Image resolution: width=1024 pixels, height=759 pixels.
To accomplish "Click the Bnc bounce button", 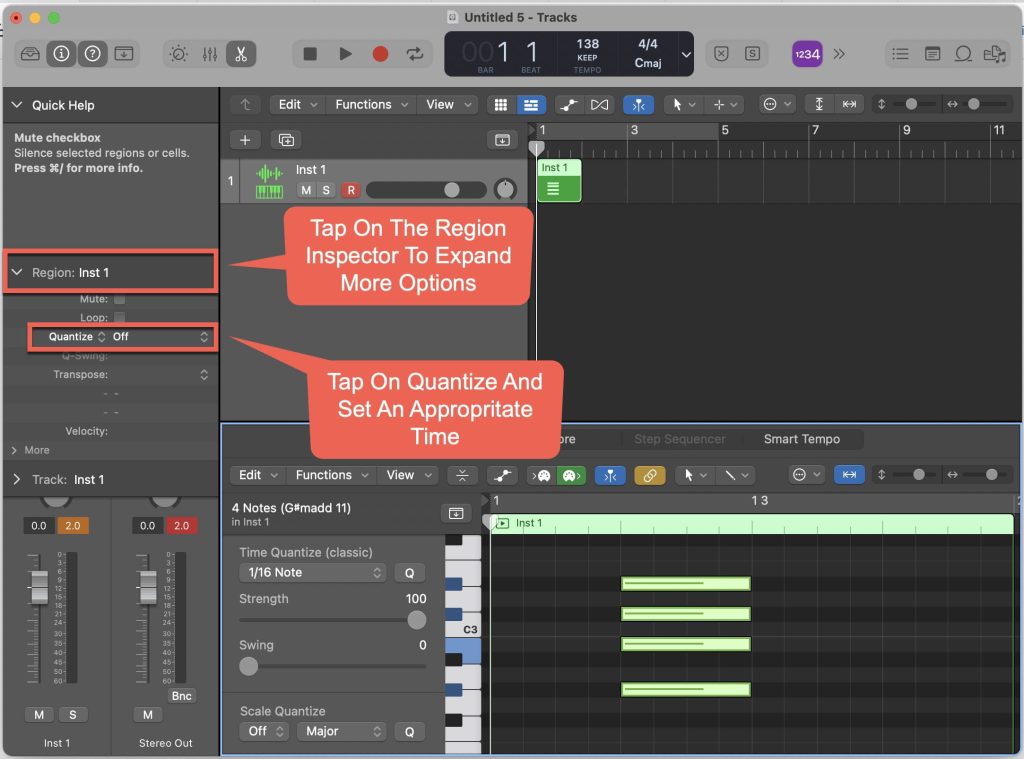I will coord(180,695).
